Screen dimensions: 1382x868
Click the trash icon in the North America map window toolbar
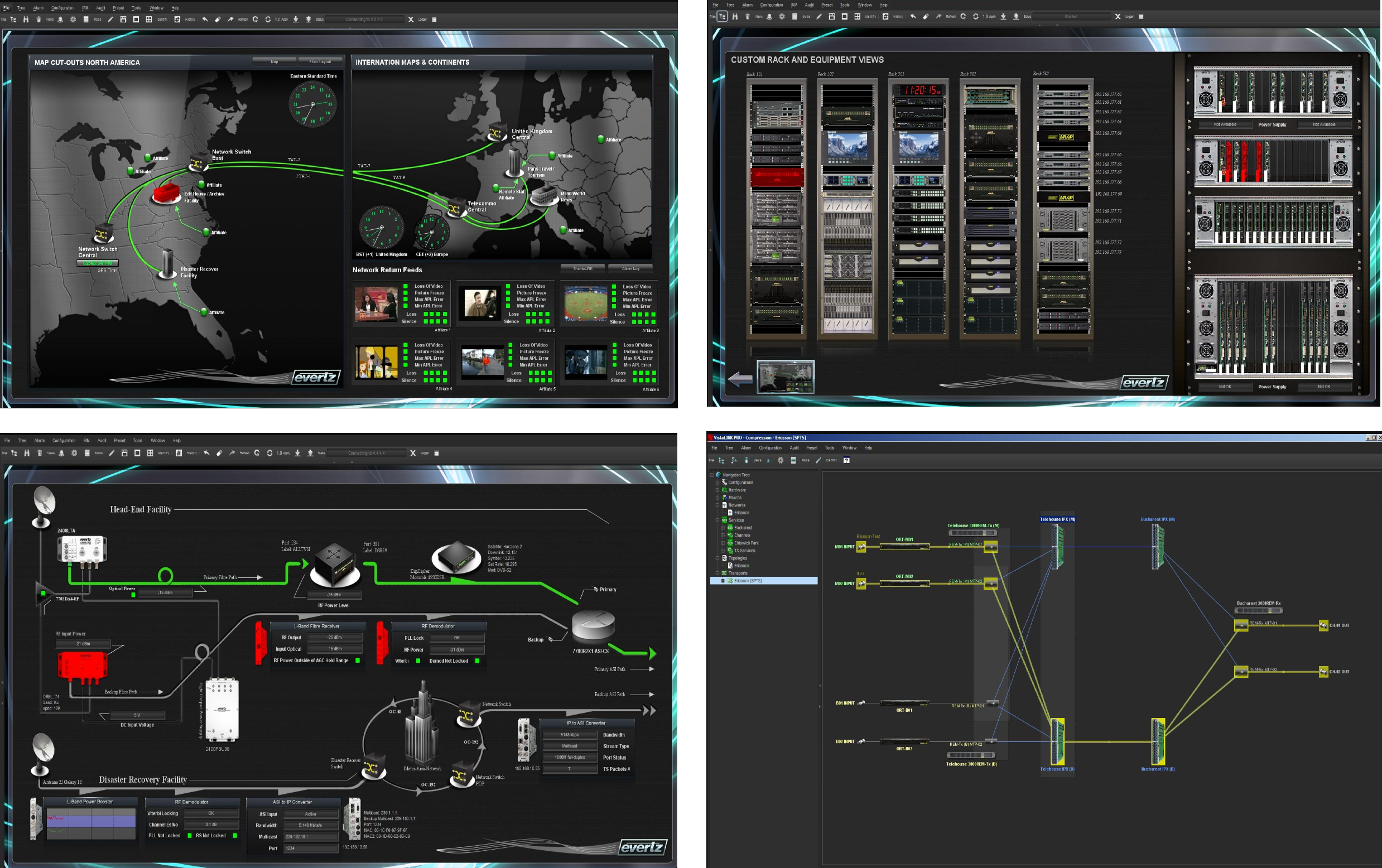click(x=38, y=20)
